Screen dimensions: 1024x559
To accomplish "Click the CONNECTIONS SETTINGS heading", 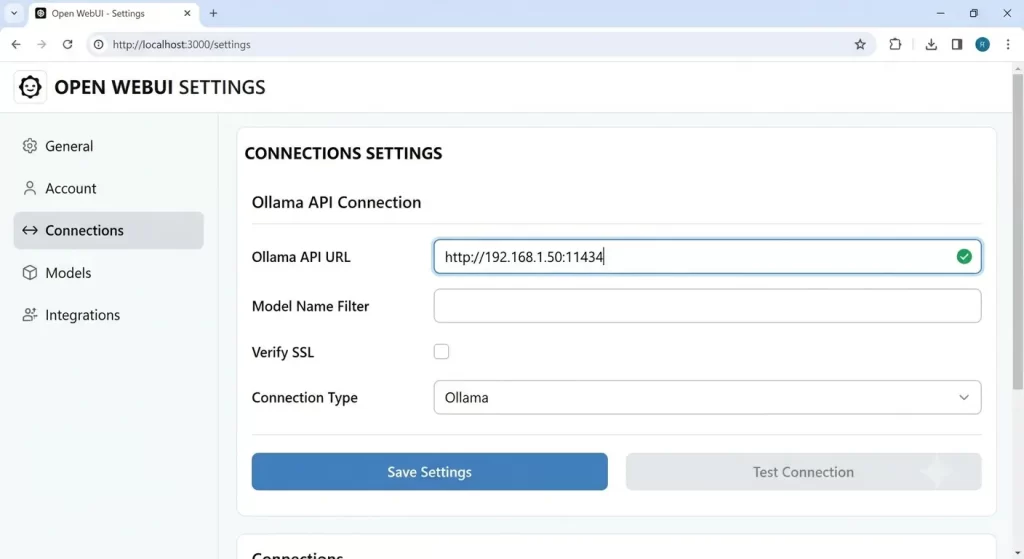I will click(344, 153).
